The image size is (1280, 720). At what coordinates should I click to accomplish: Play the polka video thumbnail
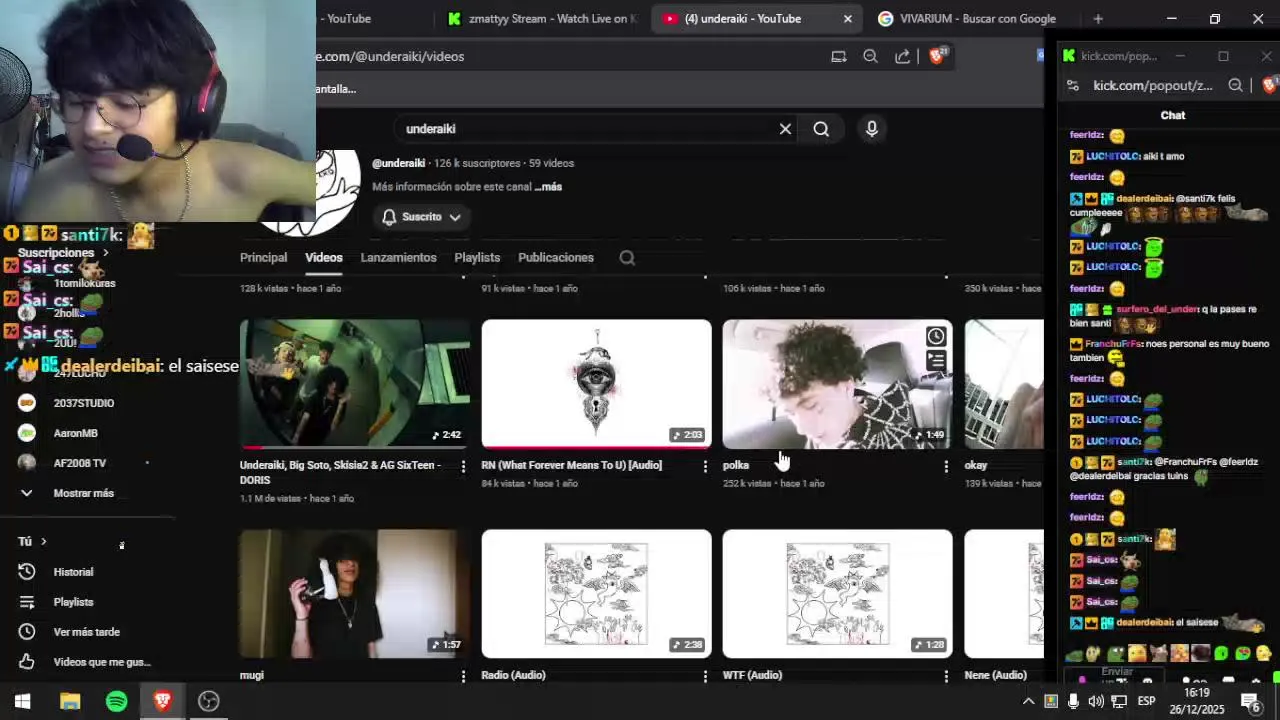click(x=837, y=384)
